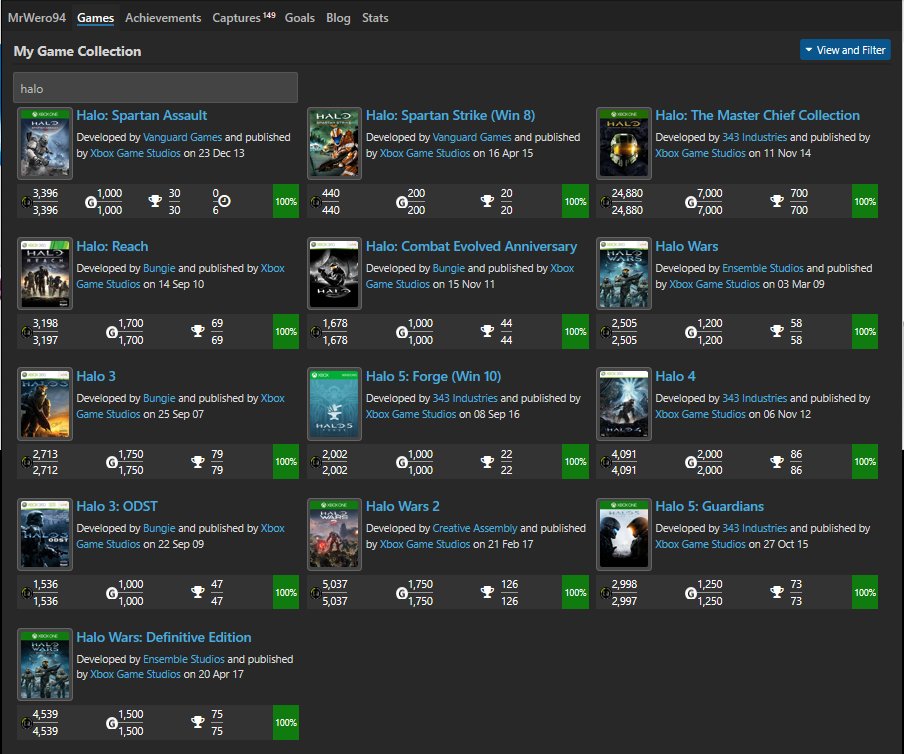Click Halo: Reach trophy icon
The image size is (904, 754).
click(198, 331)
